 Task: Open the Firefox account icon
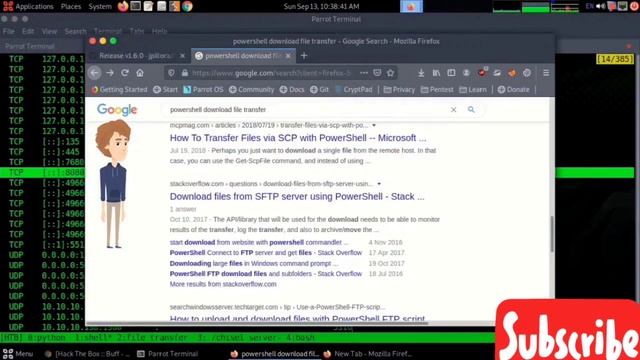(x=466, y=73)
